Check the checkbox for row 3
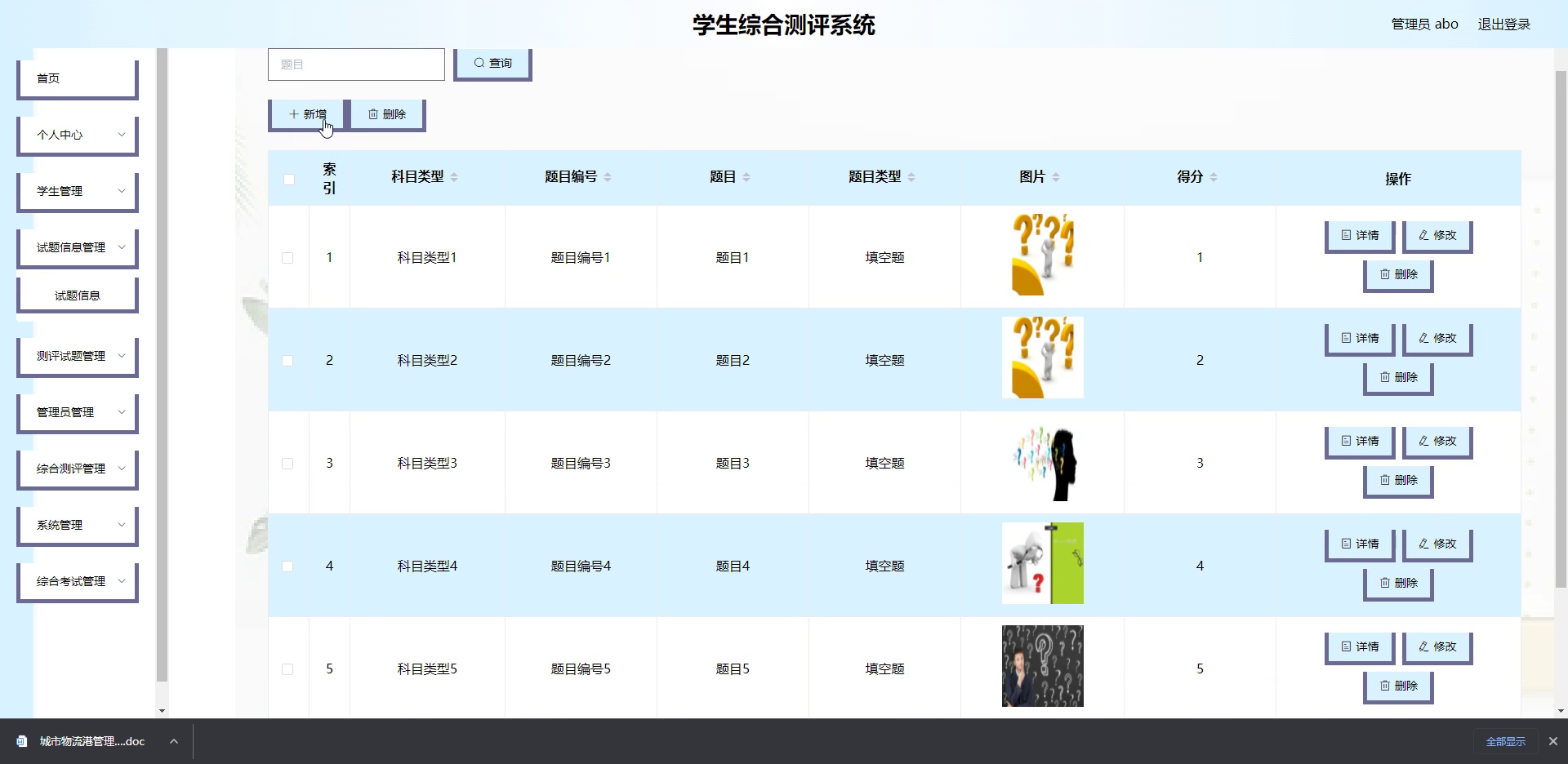Viewport: 1568px width, 764px height. tap(287, 464)
